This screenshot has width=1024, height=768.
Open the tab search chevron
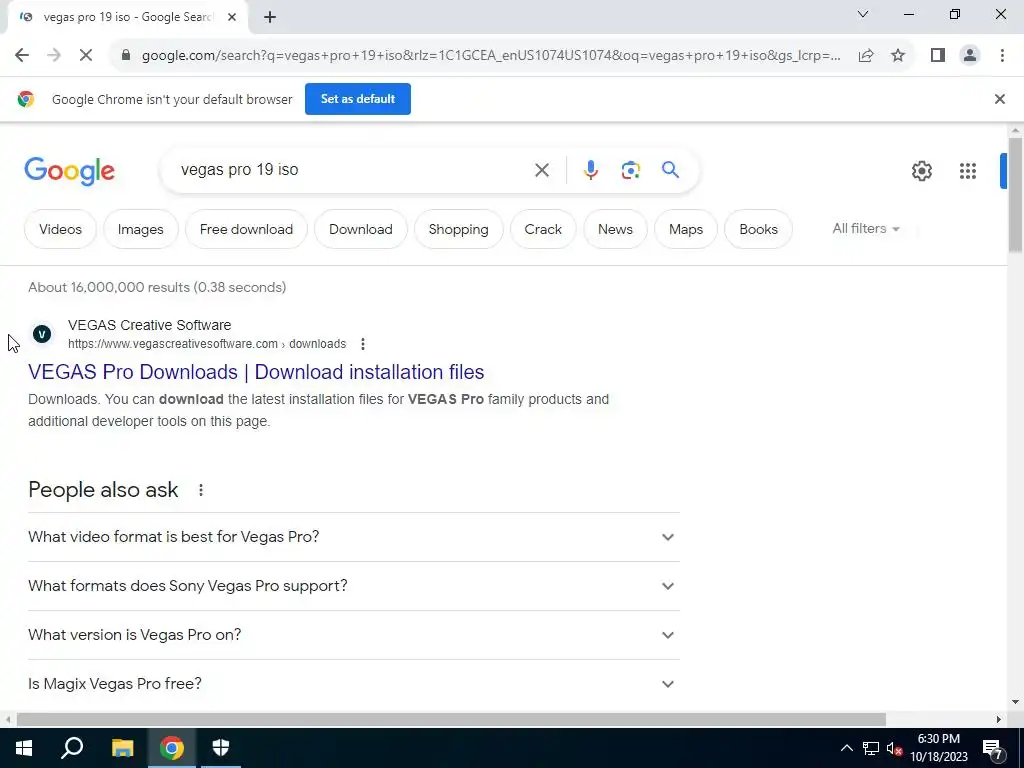pyautogui.click(x=863, y=14)
